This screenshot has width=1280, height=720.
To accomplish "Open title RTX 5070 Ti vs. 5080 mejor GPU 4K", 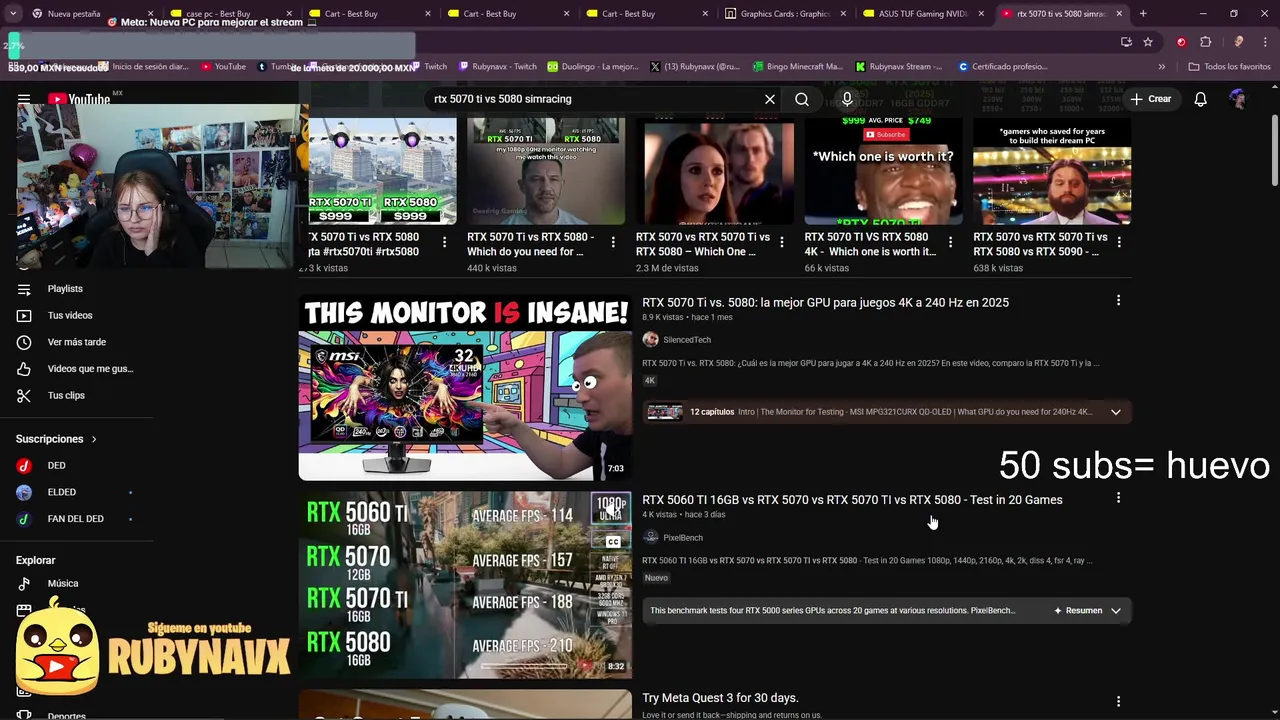I will [825, 303].
